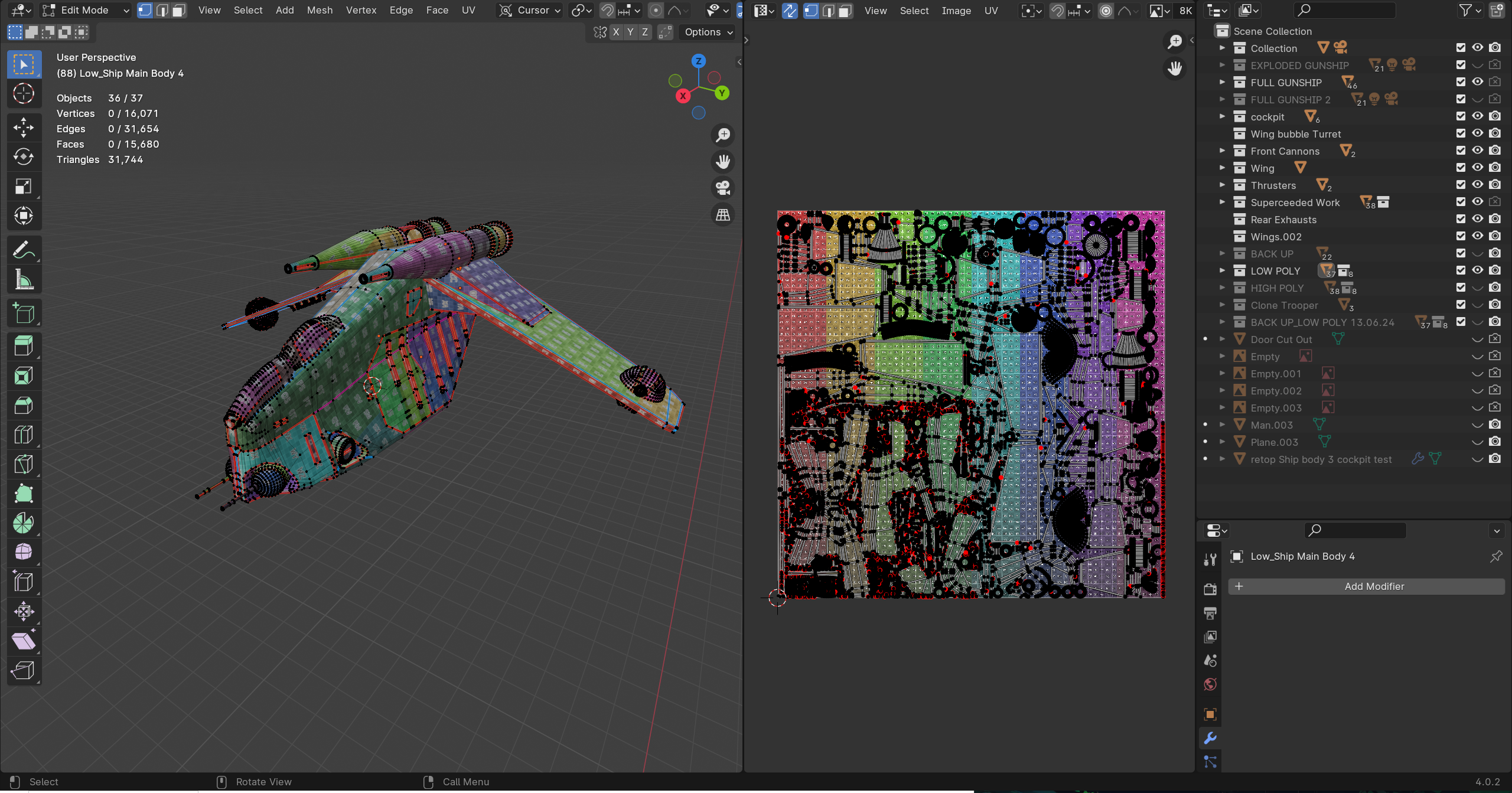The height and width of the screenshot is (793, 1512).
Task: Open the Options dropdown
Action: point(709,32)
